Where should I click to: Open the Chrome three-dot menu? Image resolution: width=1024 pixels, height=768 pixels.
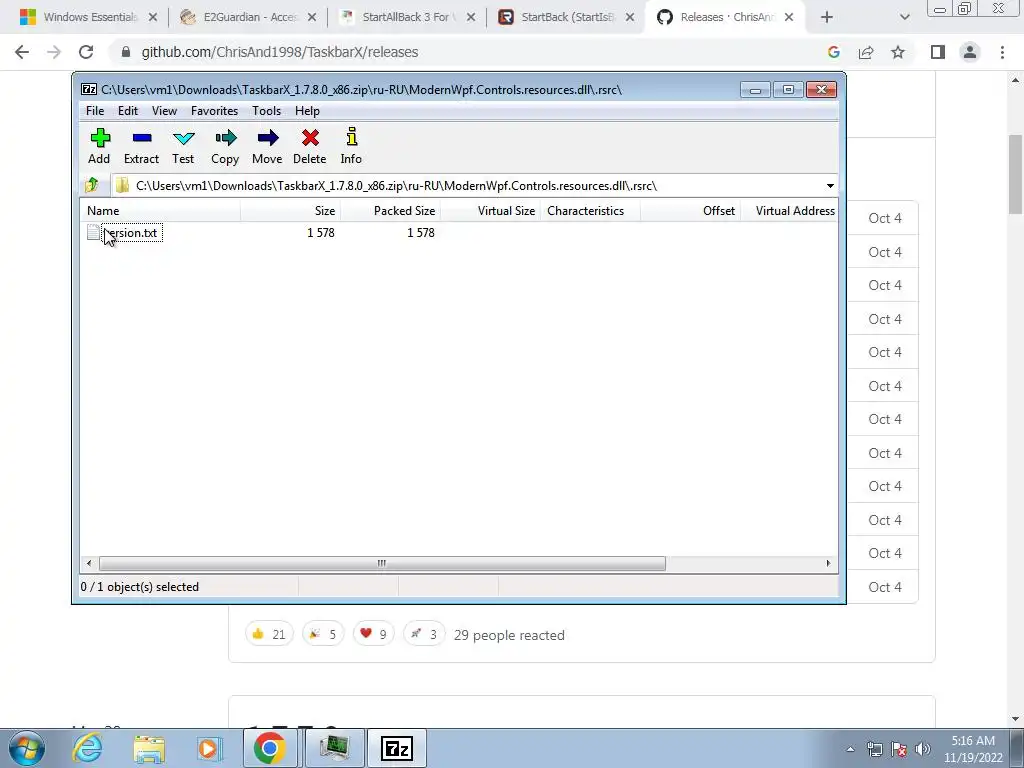pos(1002,52)
